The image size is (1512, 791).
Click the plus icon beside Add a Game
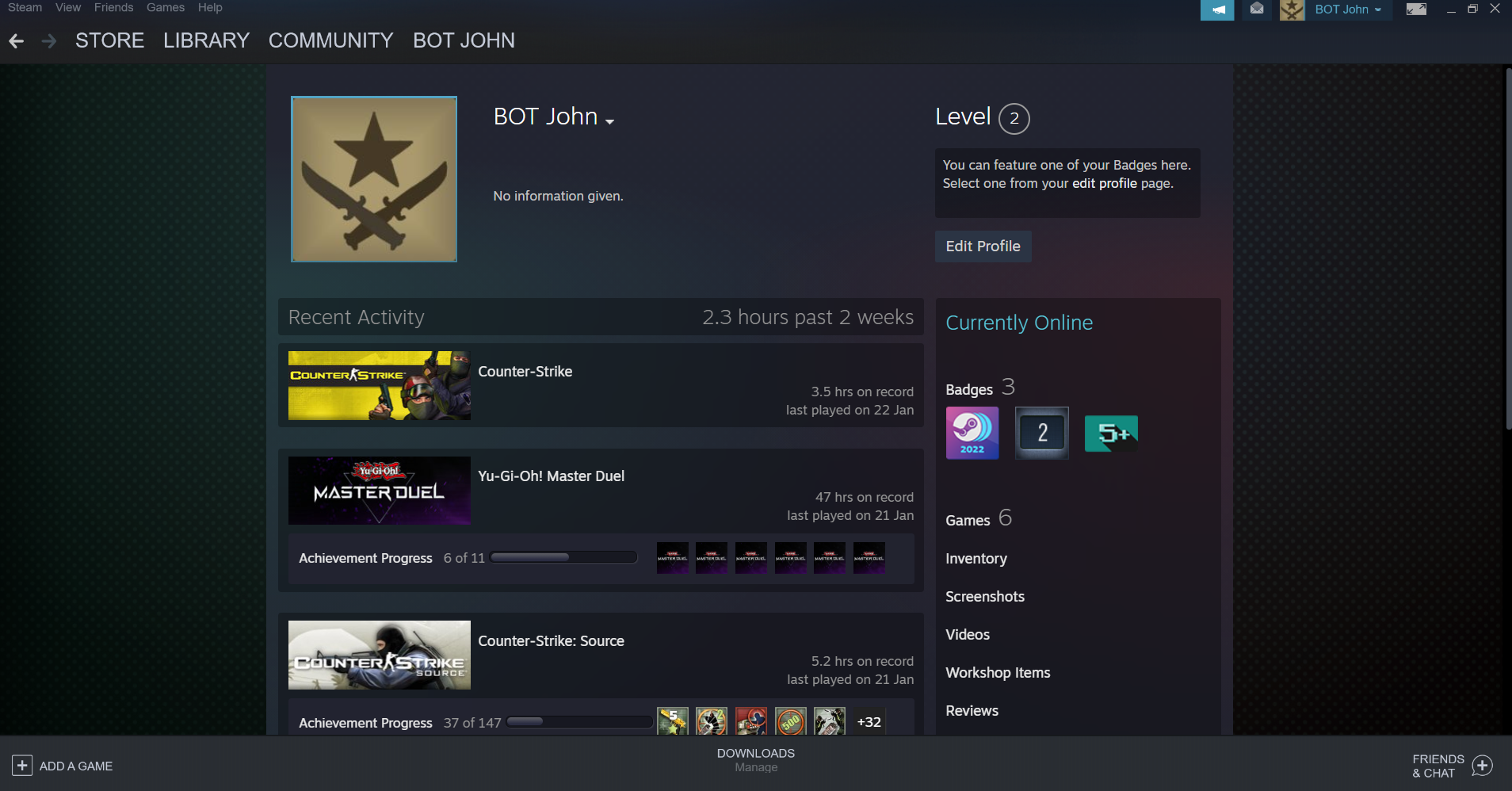tap(22, 766)
